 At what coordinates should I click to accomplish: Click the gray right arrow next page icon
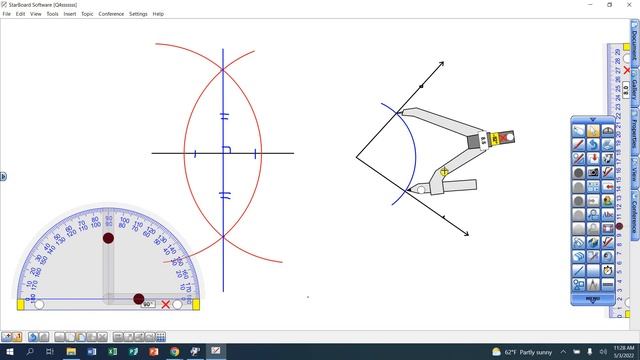[593, 200]
